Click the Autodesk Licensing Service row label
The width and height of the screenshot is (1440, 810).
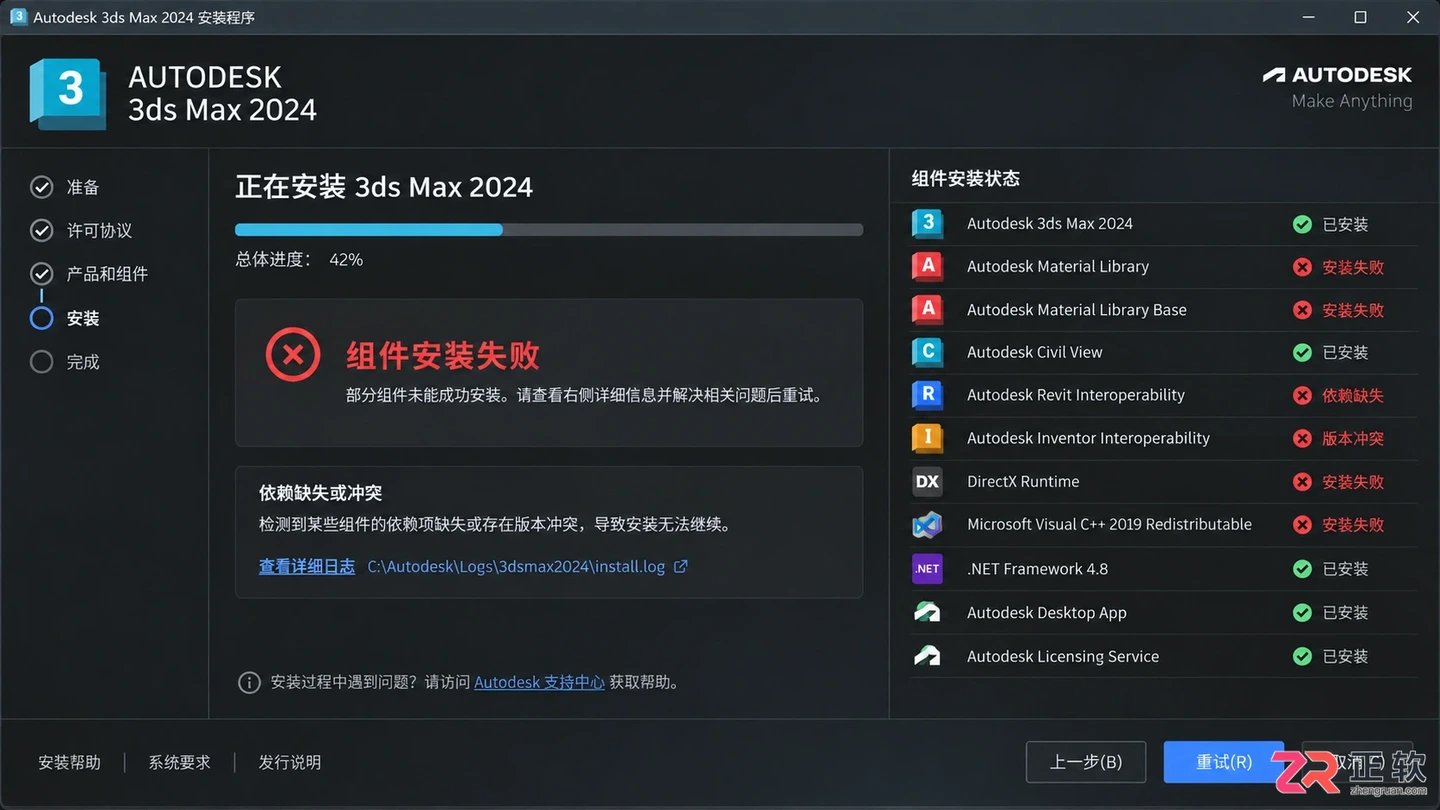click(1063, 656)
